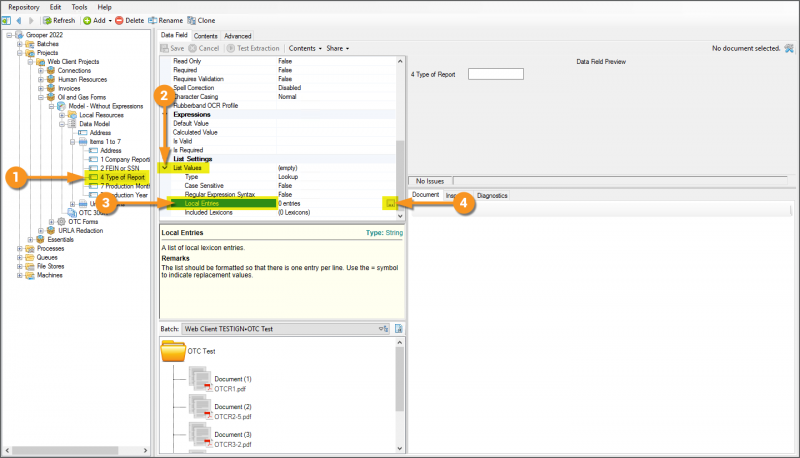Collapse the Items 1 to 7 section
This screenshot has height=458, width=800.
click(72, 142)
